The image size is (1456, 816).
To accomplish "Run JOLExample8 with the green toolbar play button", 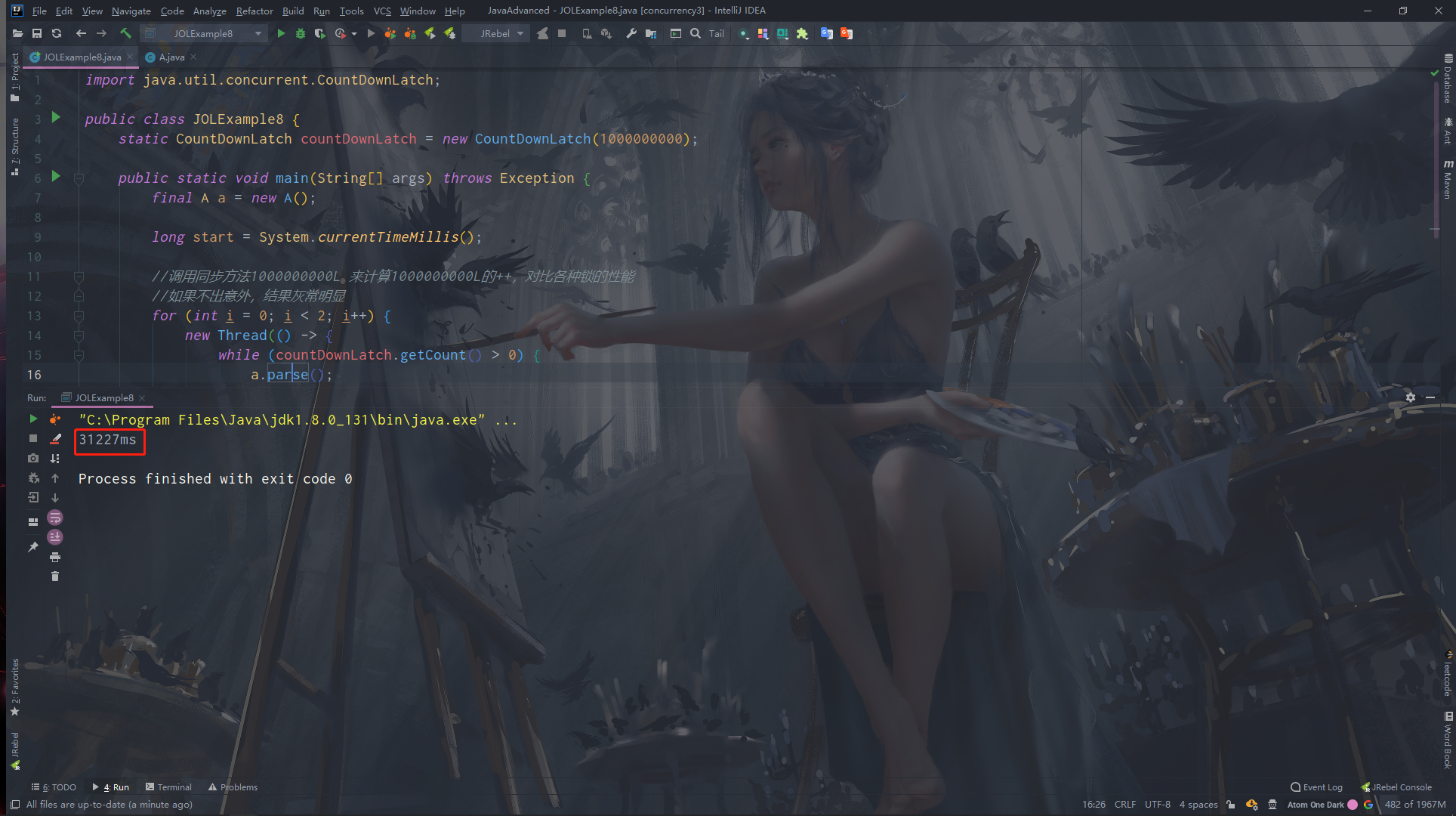I will (281, 33).
